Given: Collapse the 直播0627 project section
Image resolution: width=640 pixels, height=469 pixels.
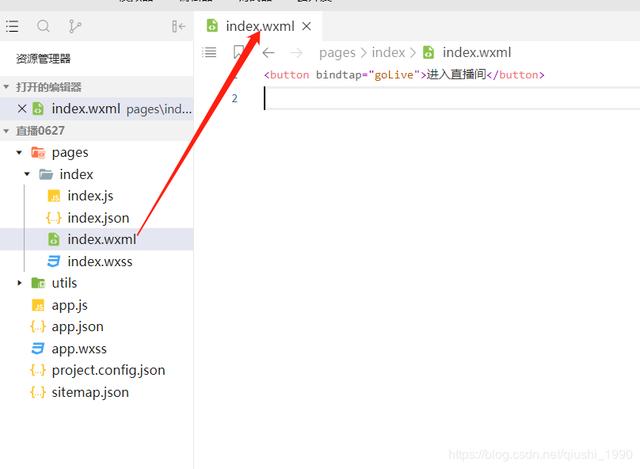Looking at the screenshot, I should pyautogui.click(x=6, y=131).
